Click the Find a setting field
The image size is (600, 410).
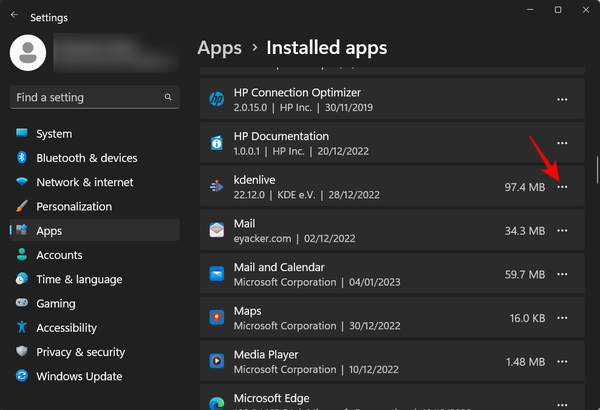click(95, 97)
